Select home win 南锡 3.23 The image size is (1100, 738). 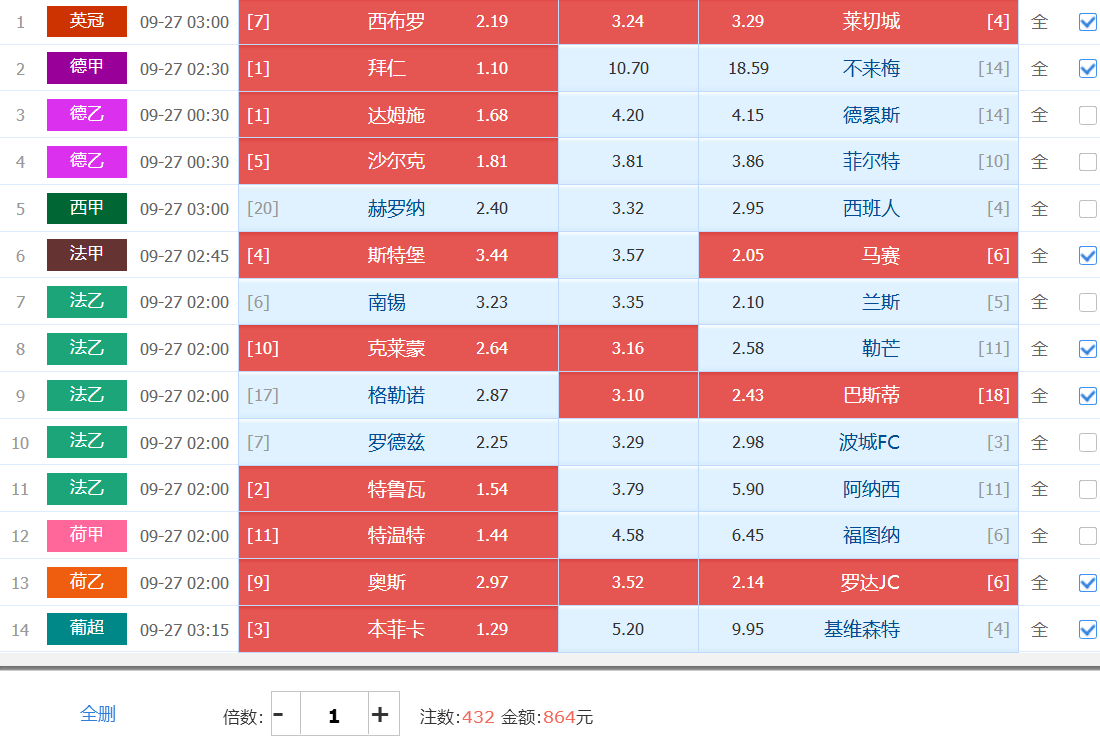click(x=398, y=302)
